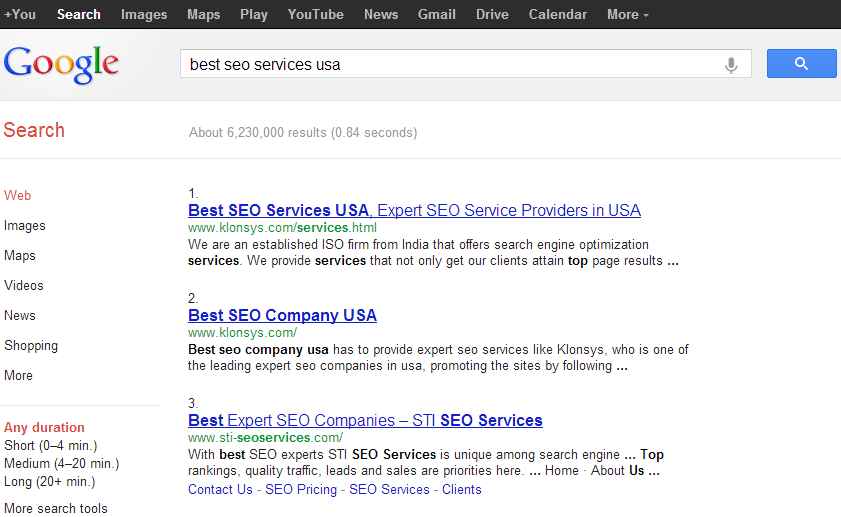The width and height of the screenshot is (841, 517).
Task: Filter by Short (0–4 min.) duration
Action: [50, 446]
